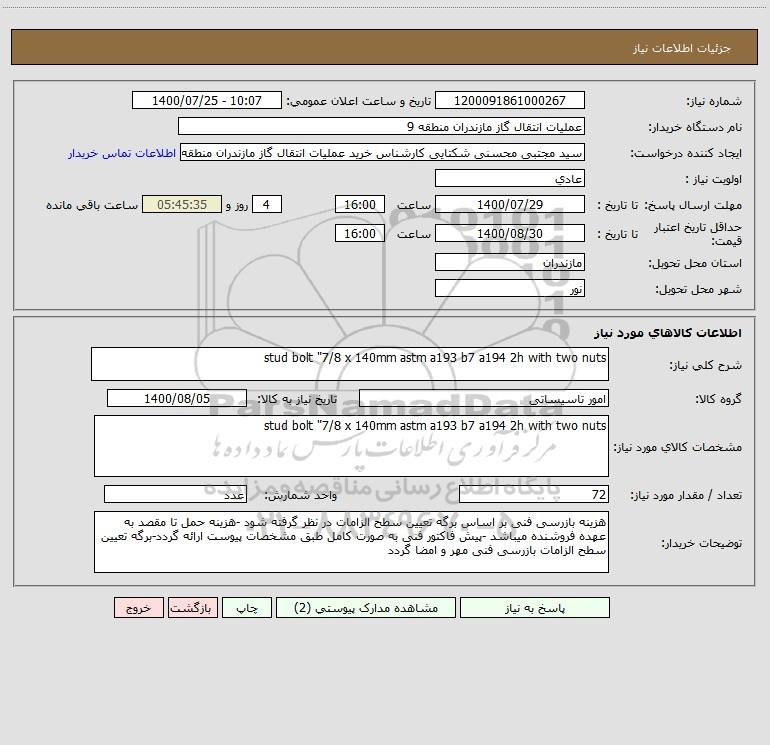Click the announcement date field 1400/07/25 - 10:07
Screen dimensions: 770x745
pos(207,100)
